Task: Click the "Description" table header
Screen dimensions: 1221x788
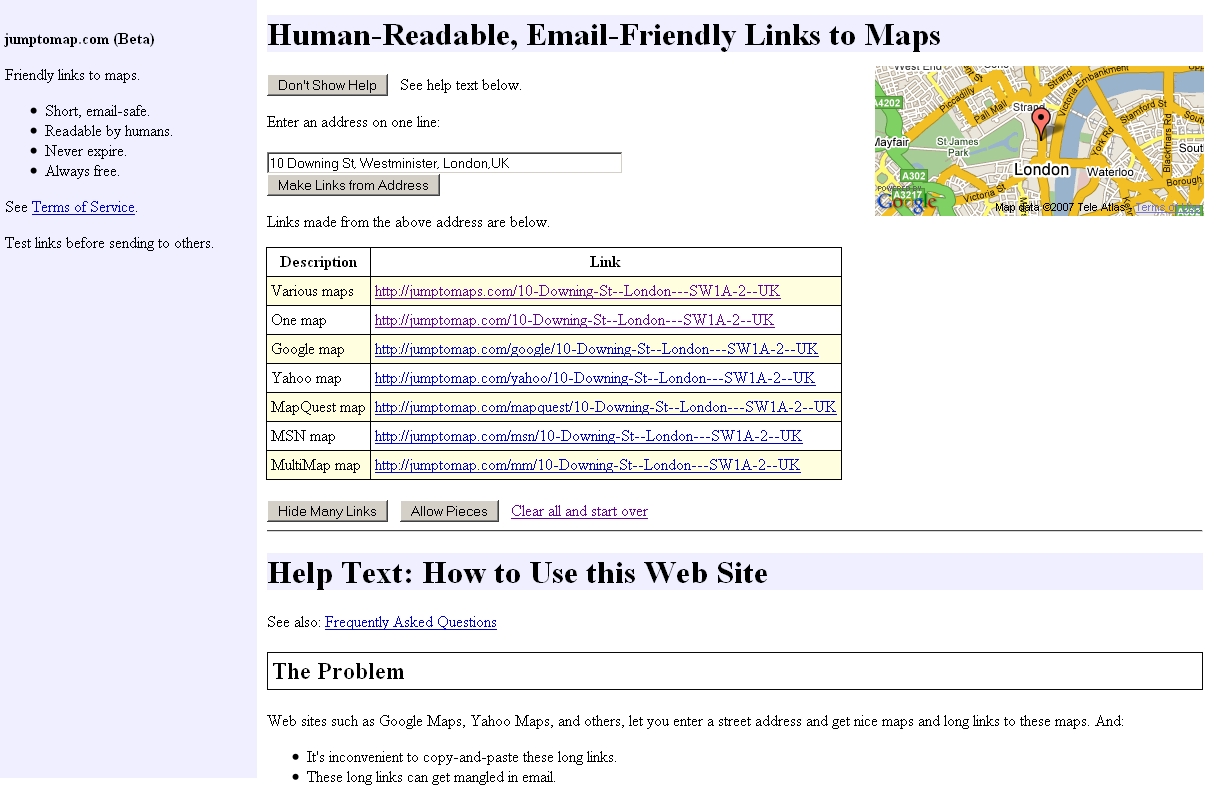Action: (x=318, y=262)
